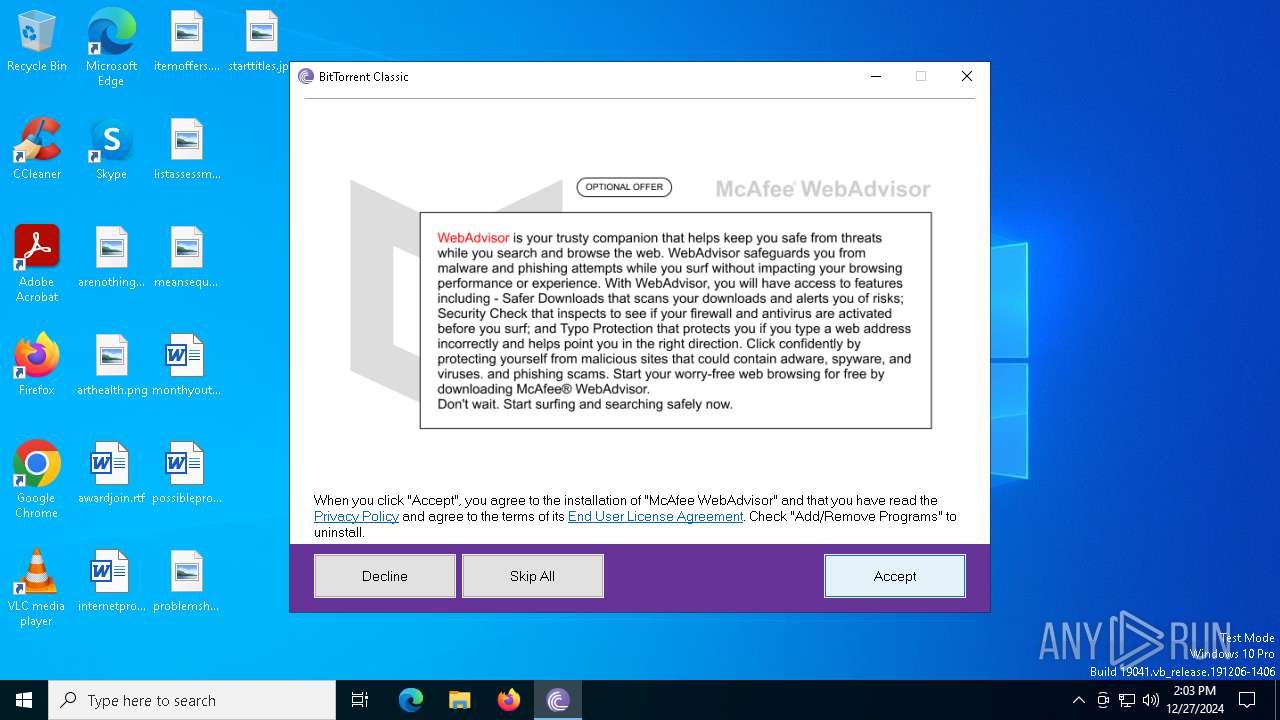Click the Skip All button
Screen dimensions: 1280x720
533,576
